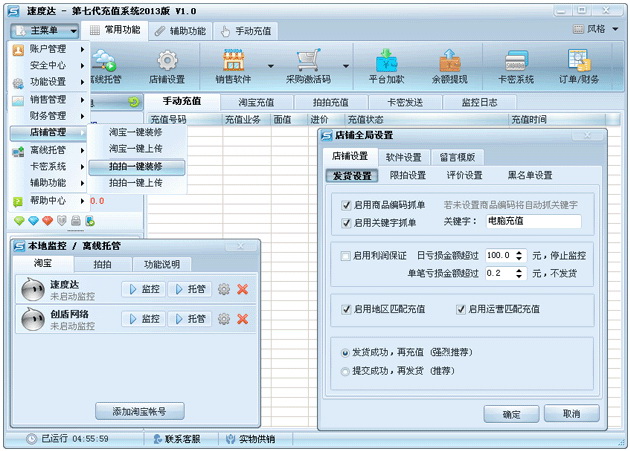Click the grey shield icon

coord(61,221)
